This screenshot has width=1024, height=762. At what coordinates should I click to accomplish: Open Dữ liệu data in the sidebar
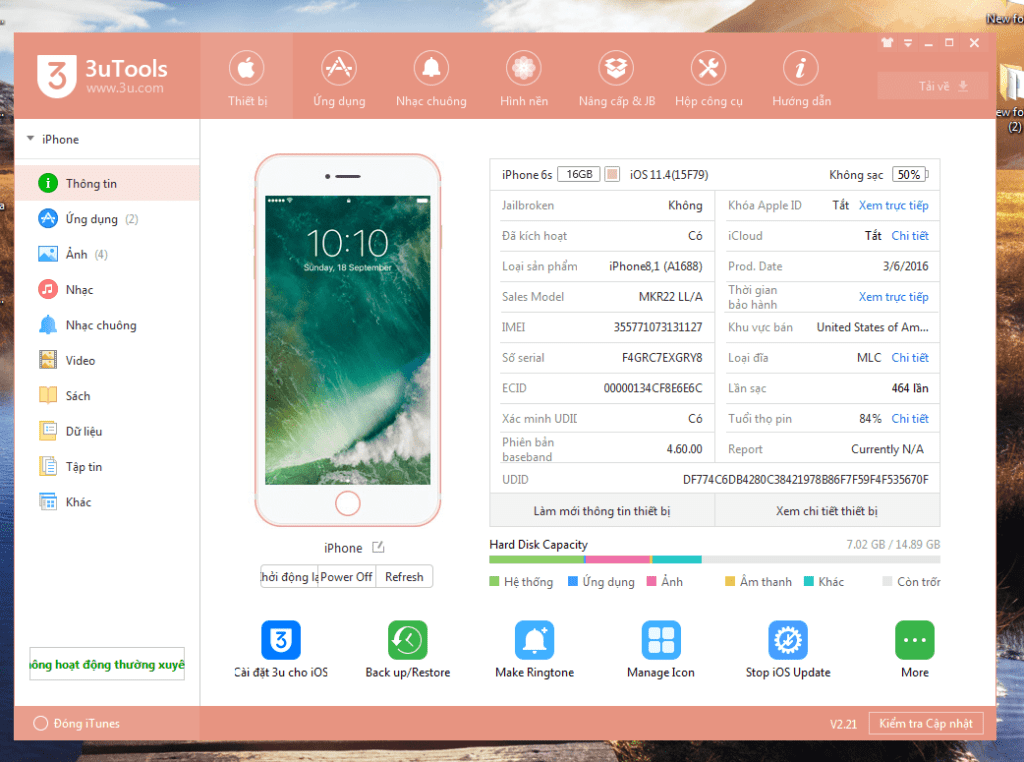coord(107,431)
